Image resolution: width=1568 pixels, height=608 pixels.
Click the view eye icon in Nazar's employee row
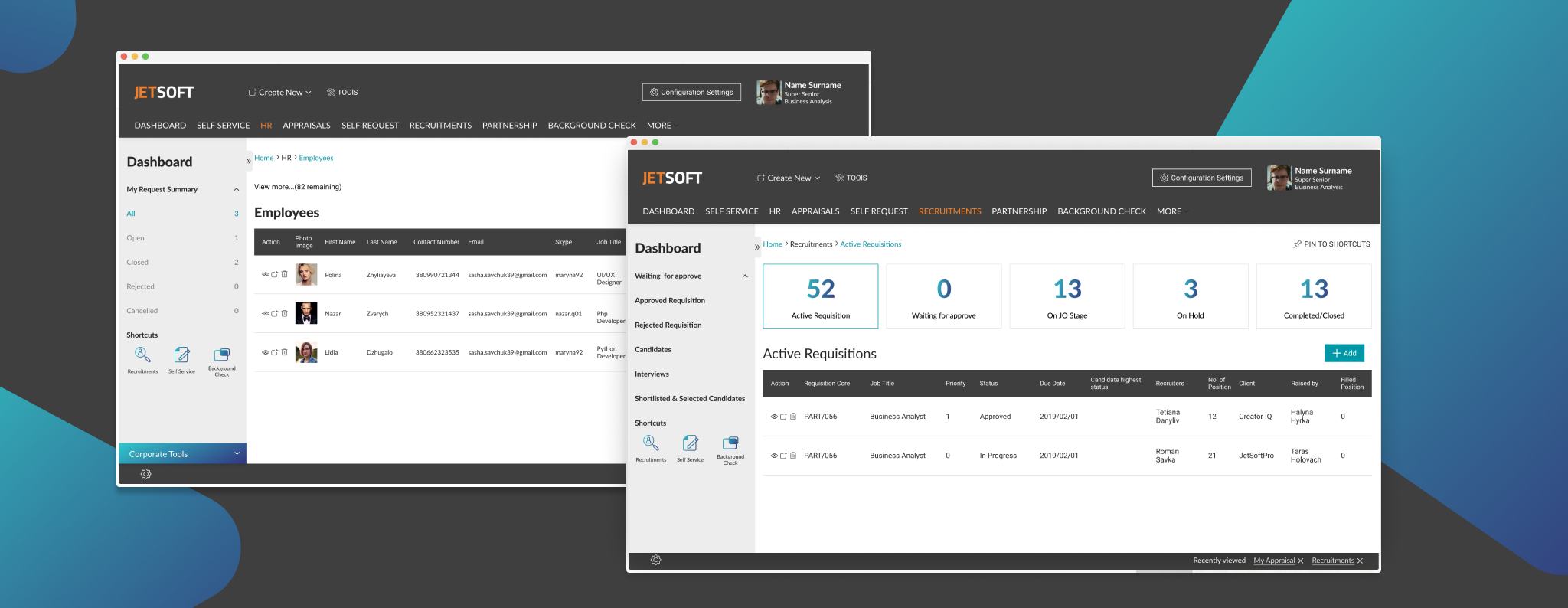[x=265, y=313]
